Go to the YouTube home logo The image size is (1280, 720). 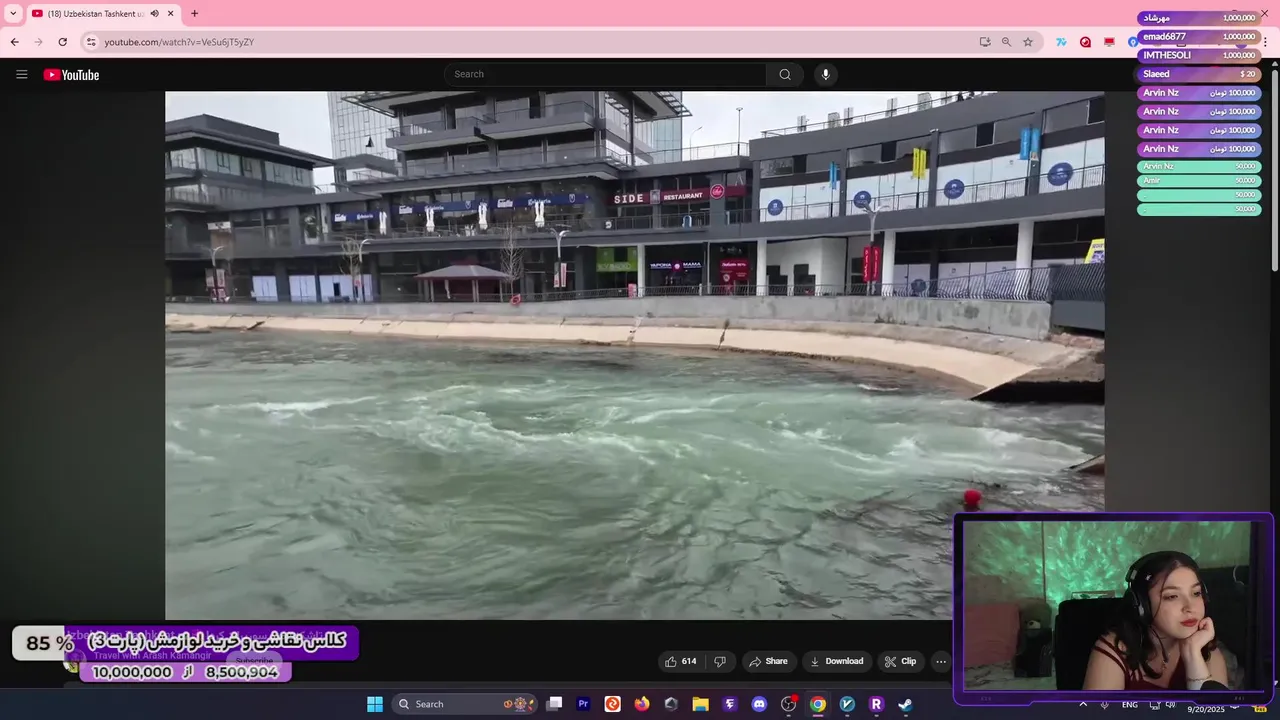(x=71, y=75)
